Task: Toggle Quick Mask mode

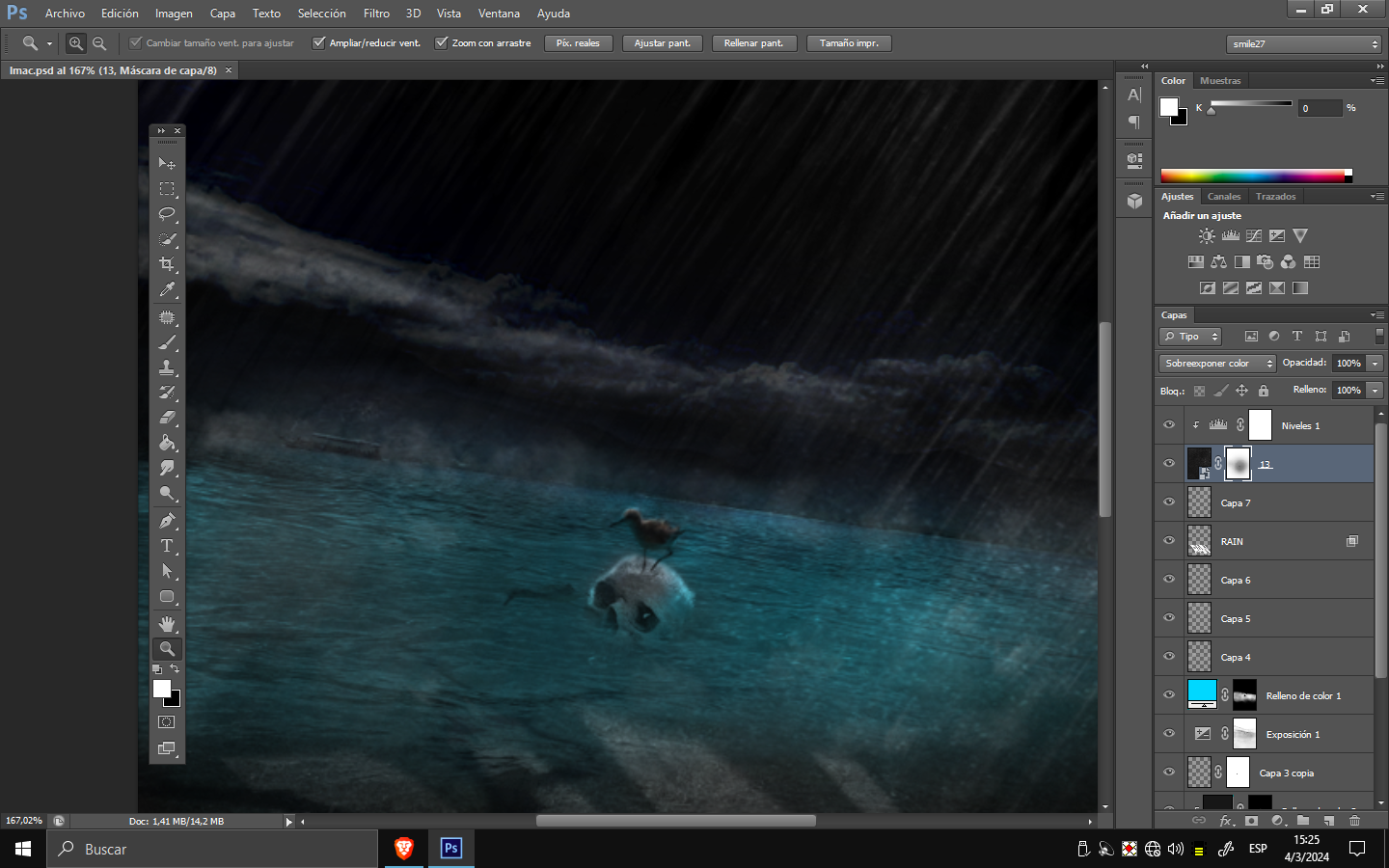Action: point(167,722)
